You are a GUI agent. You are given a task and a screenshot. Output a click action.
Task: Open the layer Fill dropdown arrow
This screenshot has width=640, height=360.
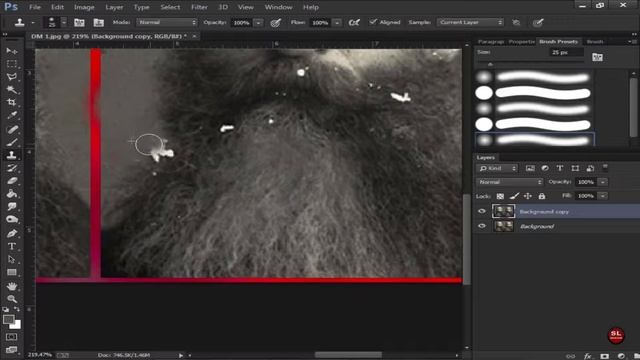603,196
